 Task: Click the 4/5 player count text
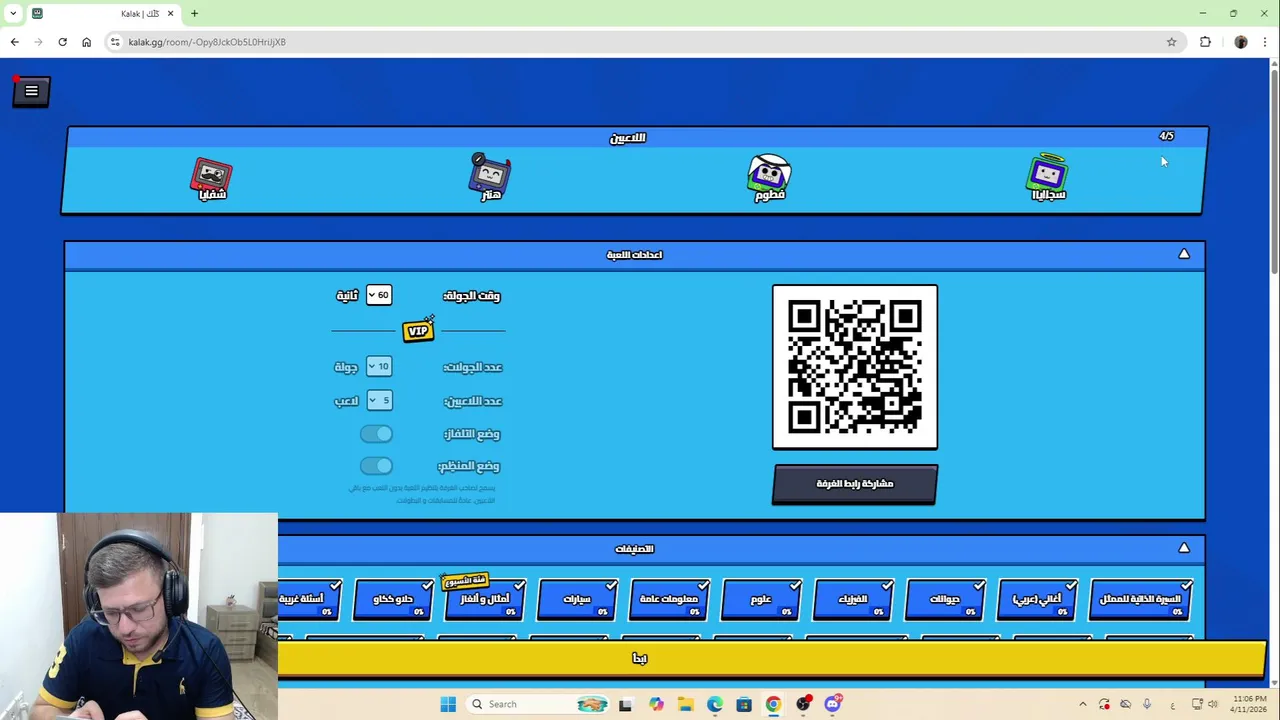pyautogui.click(x=1166, y=136)
